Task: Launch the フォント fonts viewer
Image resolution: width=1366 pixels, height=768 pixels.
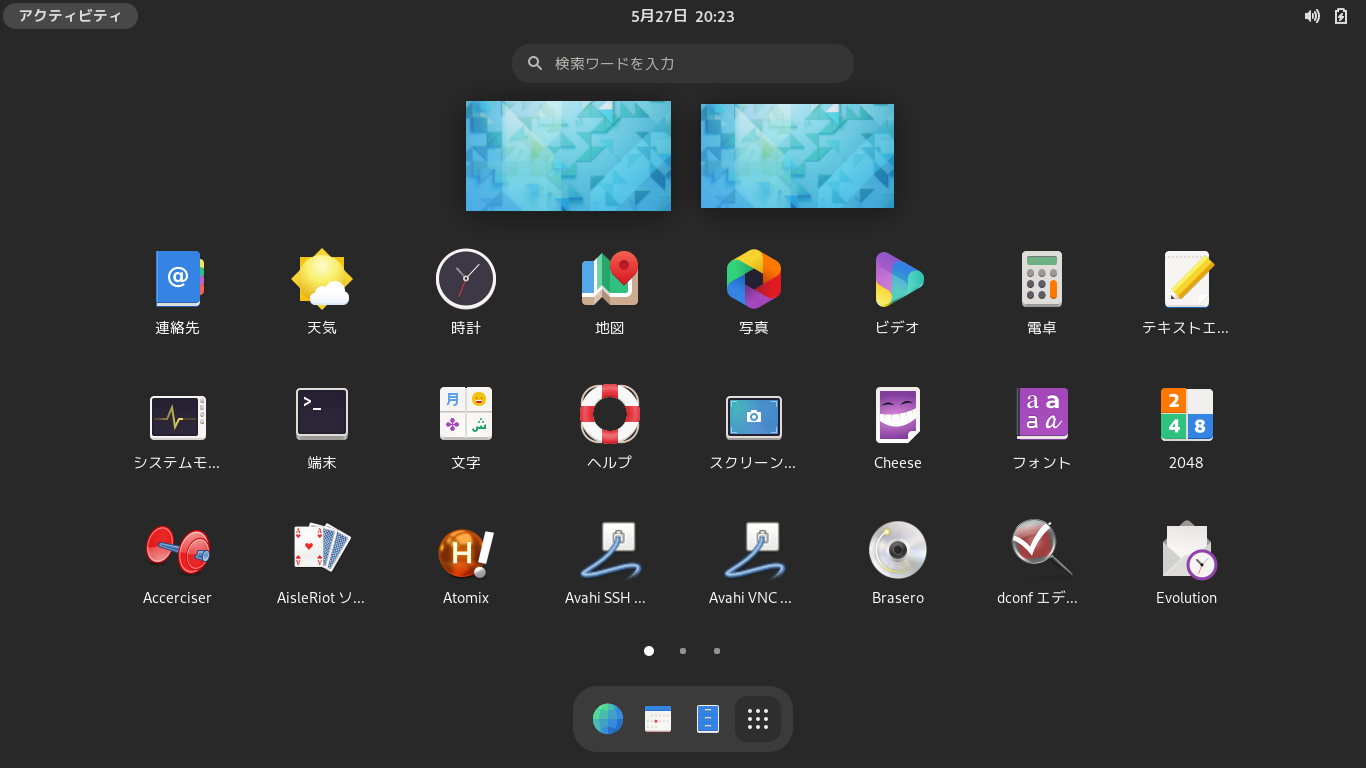Action: pyautogui.click(x=1042, y=414)
